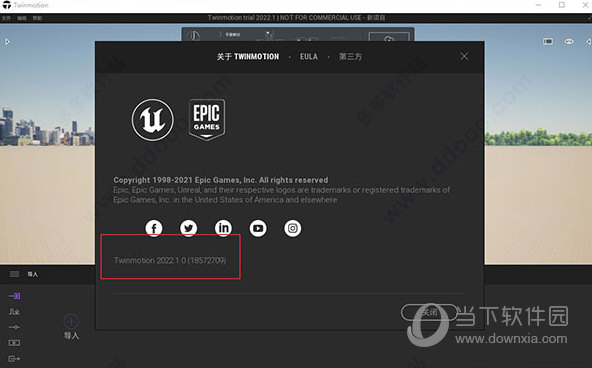Select the Import section icon in sidebar
The image size is (592, 368).
14,296
